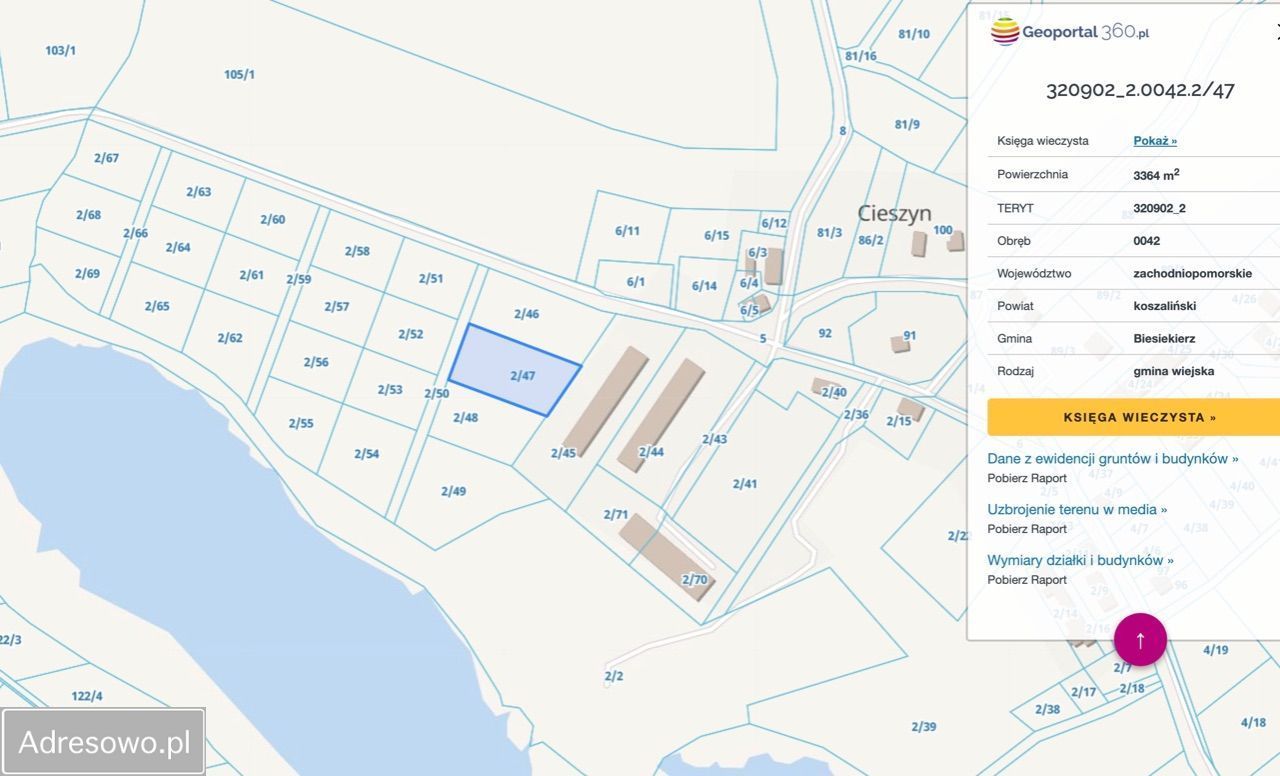The height and width of the screenshot is (776, 1280).
Task: Click parcel 2/59 on the map
Action: [x=298, y=280]
